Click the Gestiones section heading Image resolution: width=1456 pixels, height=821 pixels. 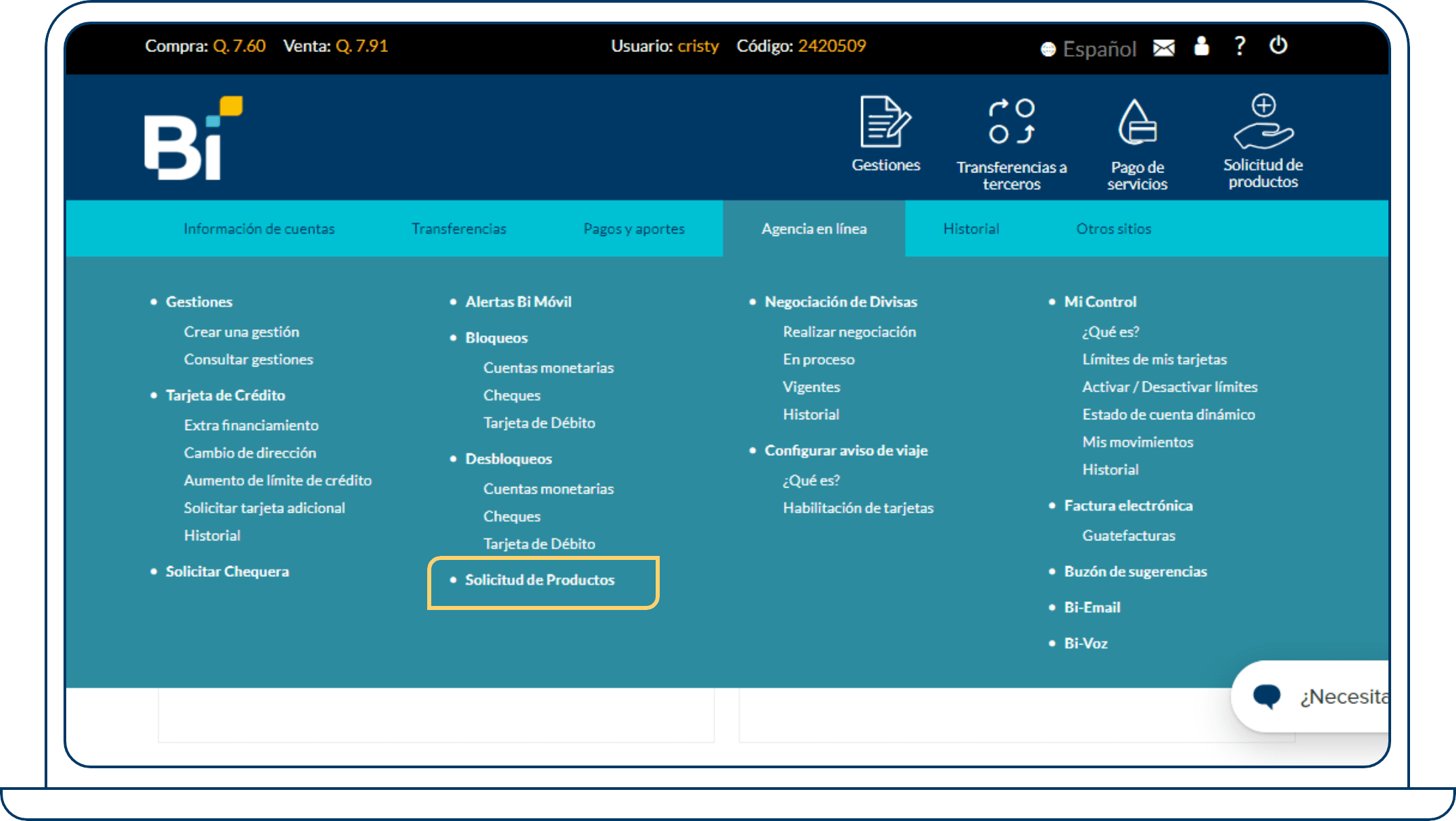(x=199, y=302)
